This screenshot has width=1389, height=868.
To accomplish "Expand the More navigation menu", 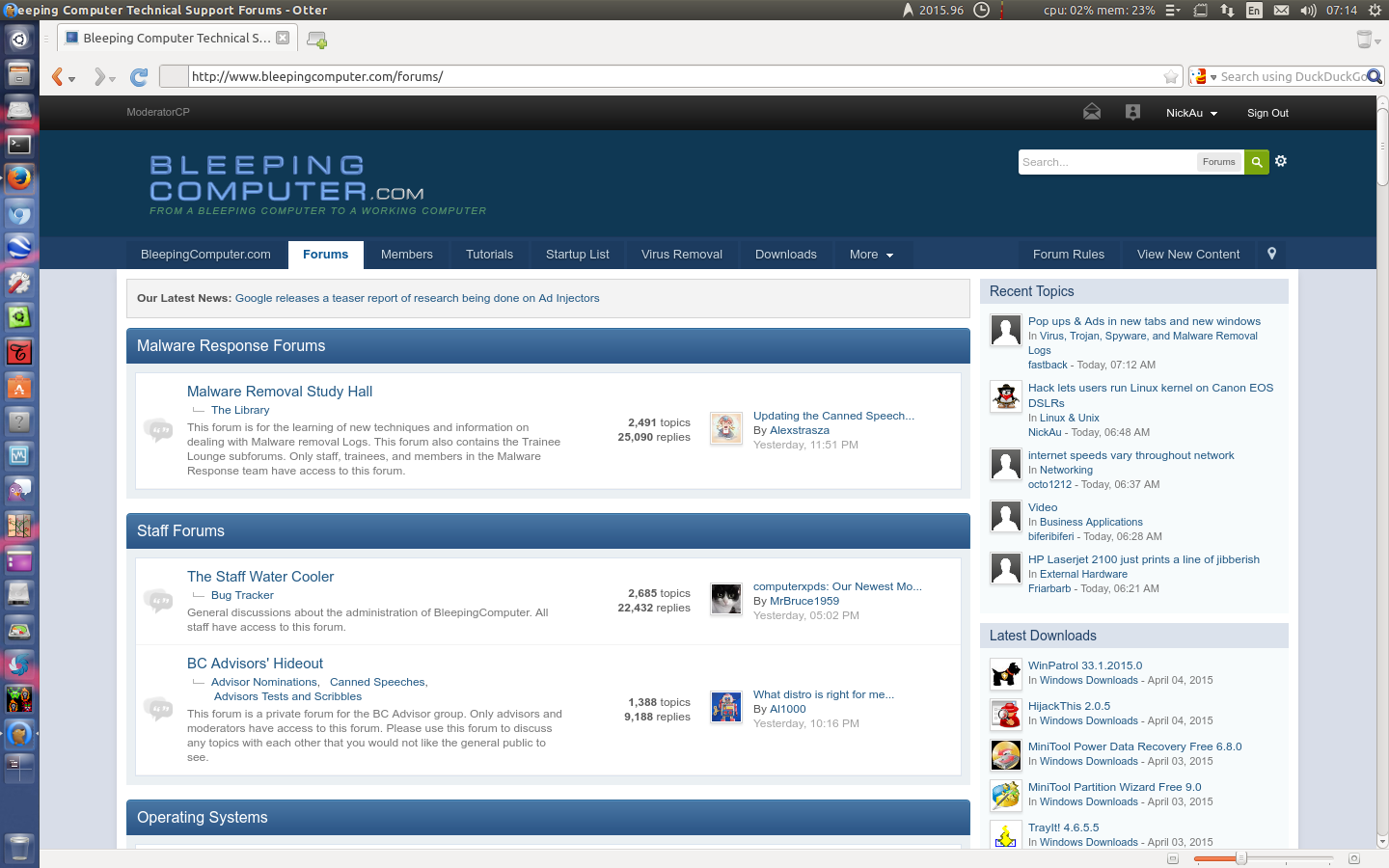I will (871, 255).
